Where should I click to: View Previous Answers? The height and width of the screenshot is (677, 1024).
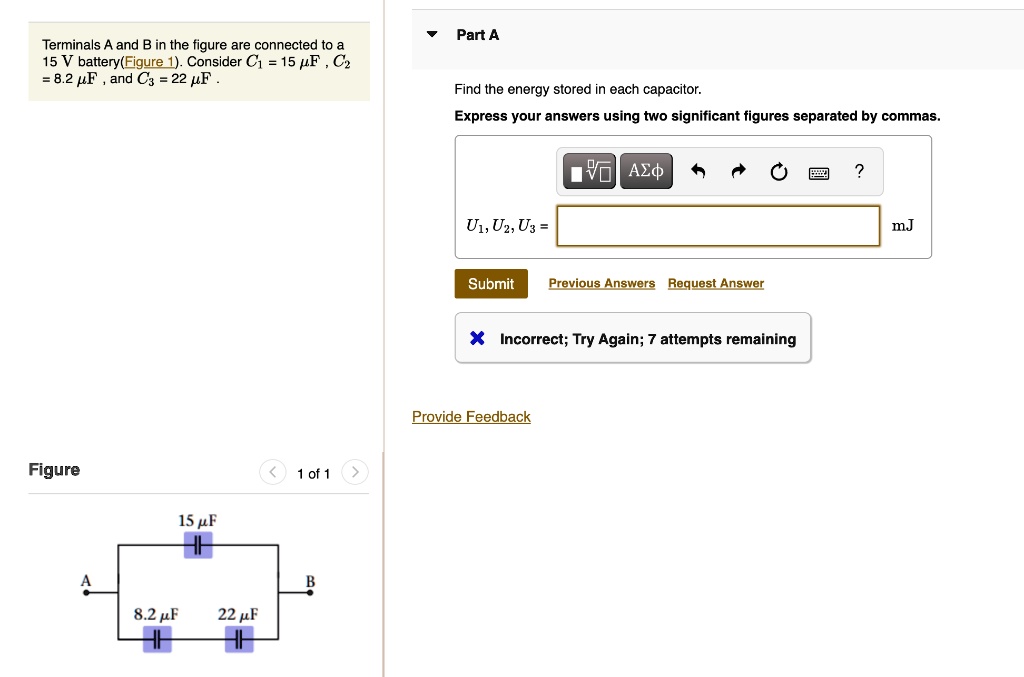tap(601, 283)
